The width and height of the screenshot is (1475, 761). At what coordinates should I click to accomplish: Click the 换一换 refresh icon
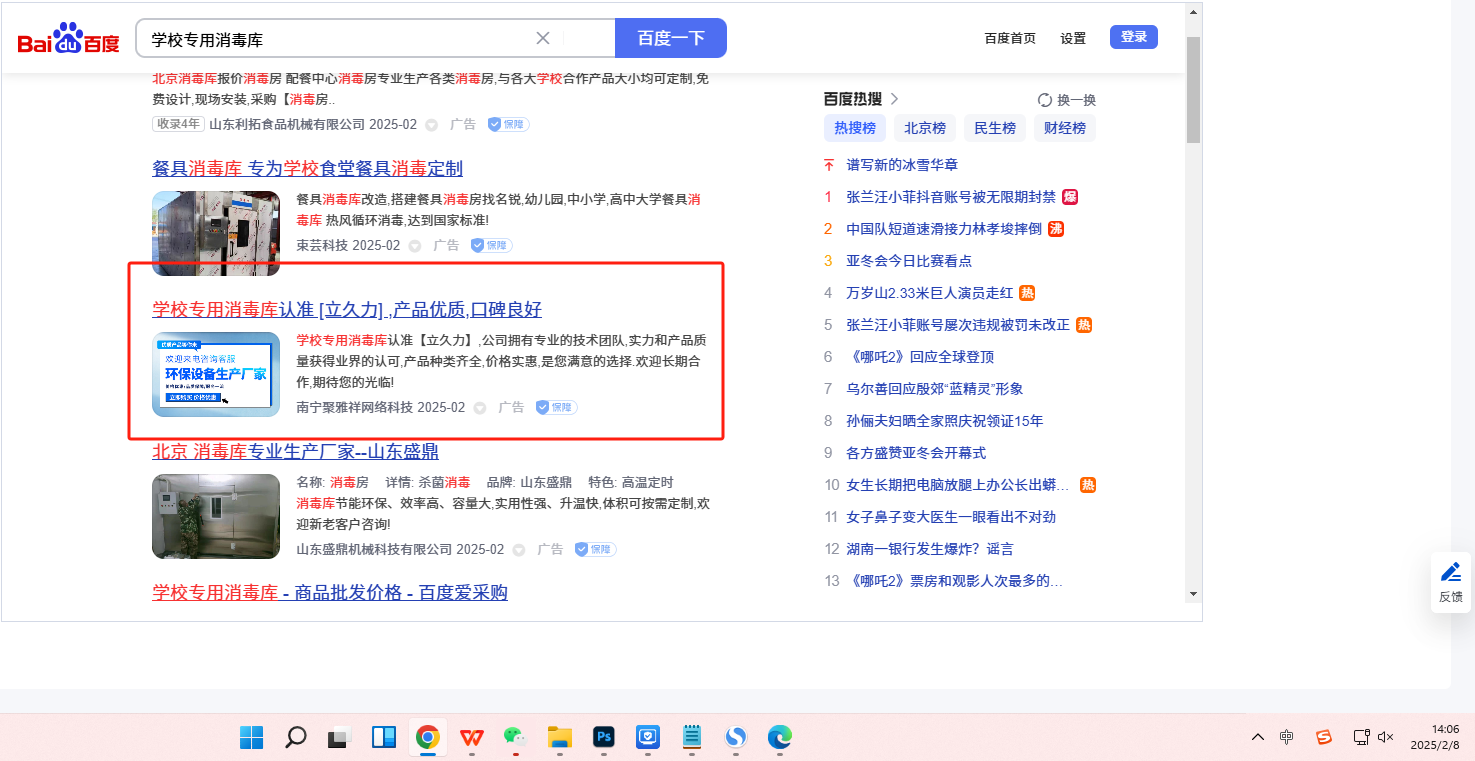click(1045, 100)
